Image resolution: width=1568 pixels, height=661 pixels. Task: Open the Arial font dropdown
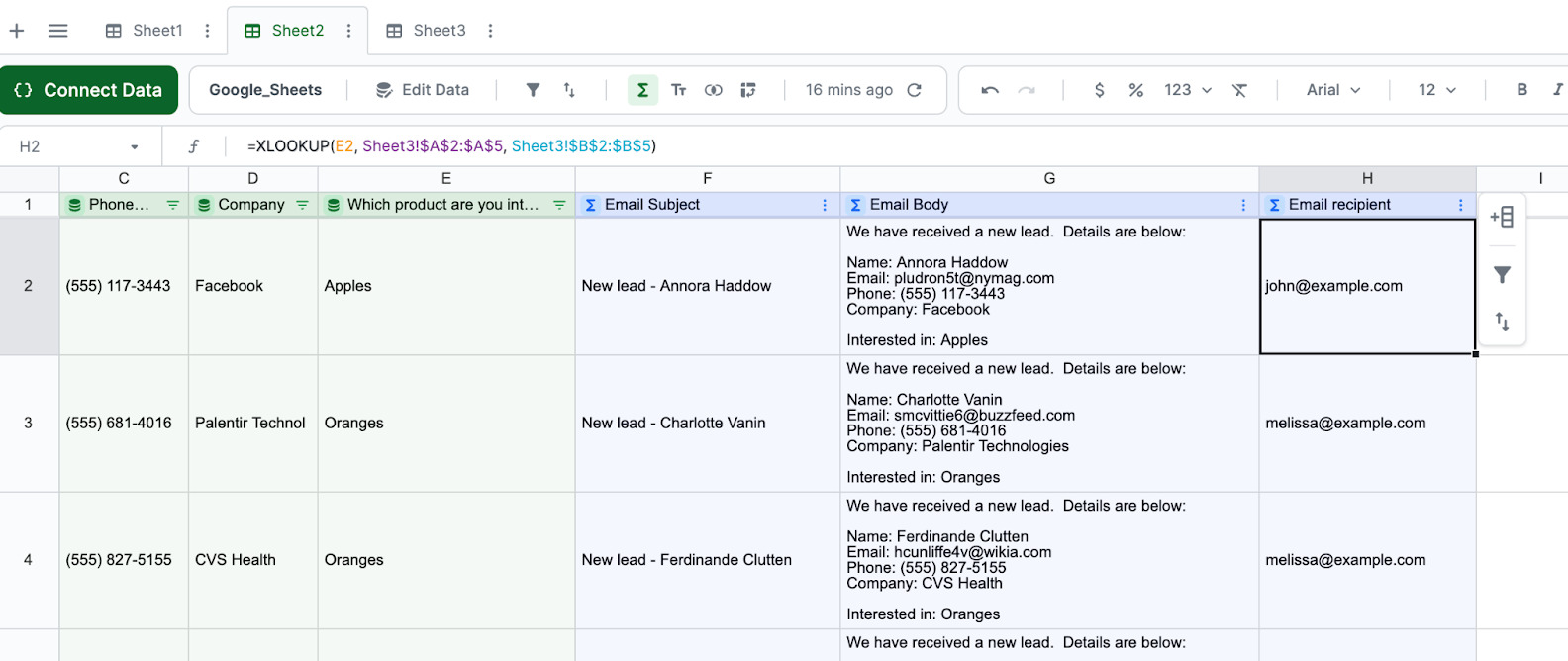click(x=1333, y=90)
